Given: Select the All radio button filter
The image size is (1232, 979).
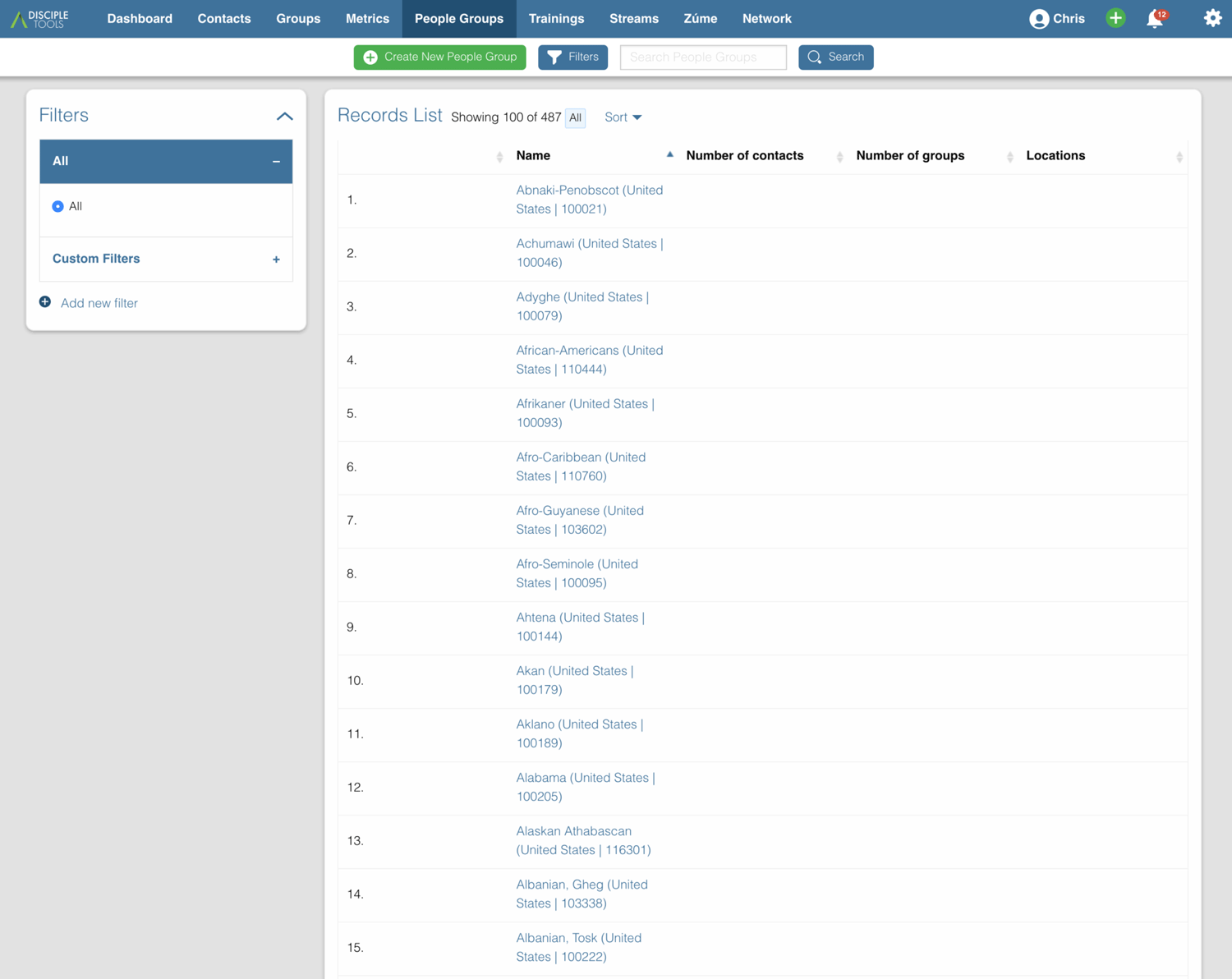Looking at the screenshot, I should coord(57,206).
